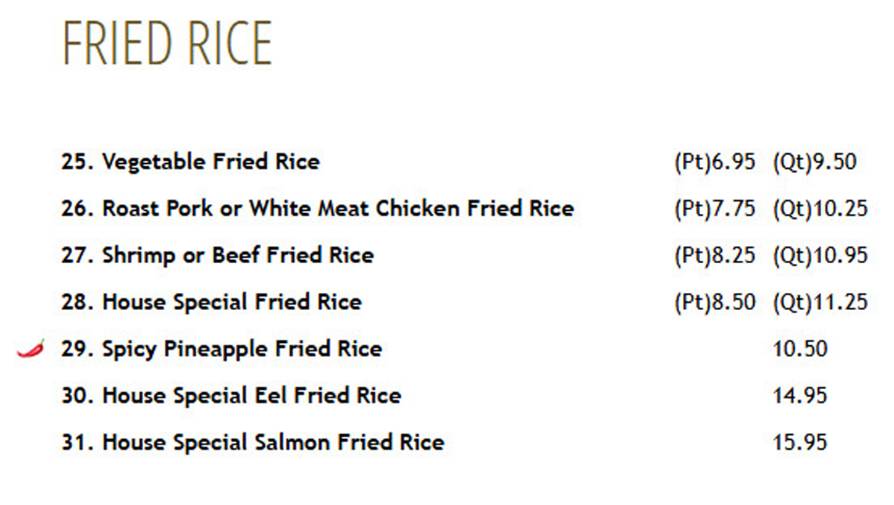This screenshot has width=894, height=505.
Task: Choose item 27 Shrimp or Beef Fried Rice
Action: point(217,255)
